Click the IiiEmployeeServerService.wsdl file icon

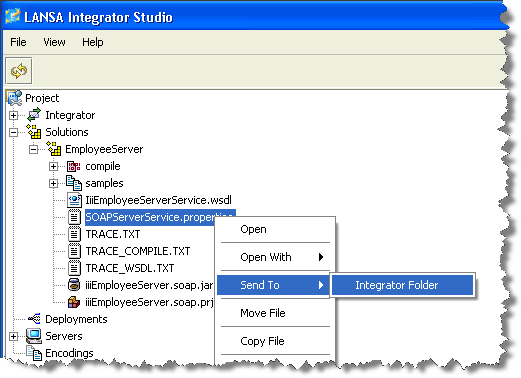click(x=74, y=200)
